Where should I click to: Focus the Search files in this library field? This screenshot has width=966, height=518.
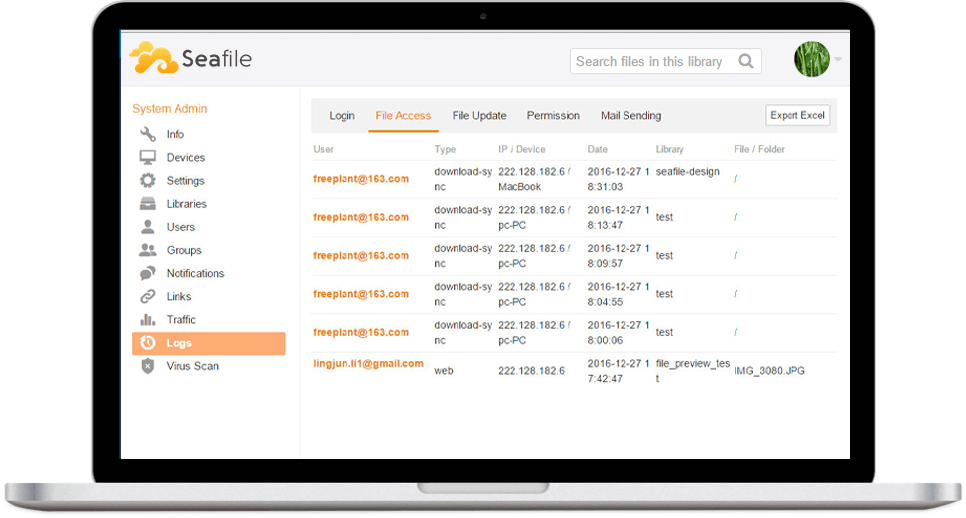click(x=665, y=61)
